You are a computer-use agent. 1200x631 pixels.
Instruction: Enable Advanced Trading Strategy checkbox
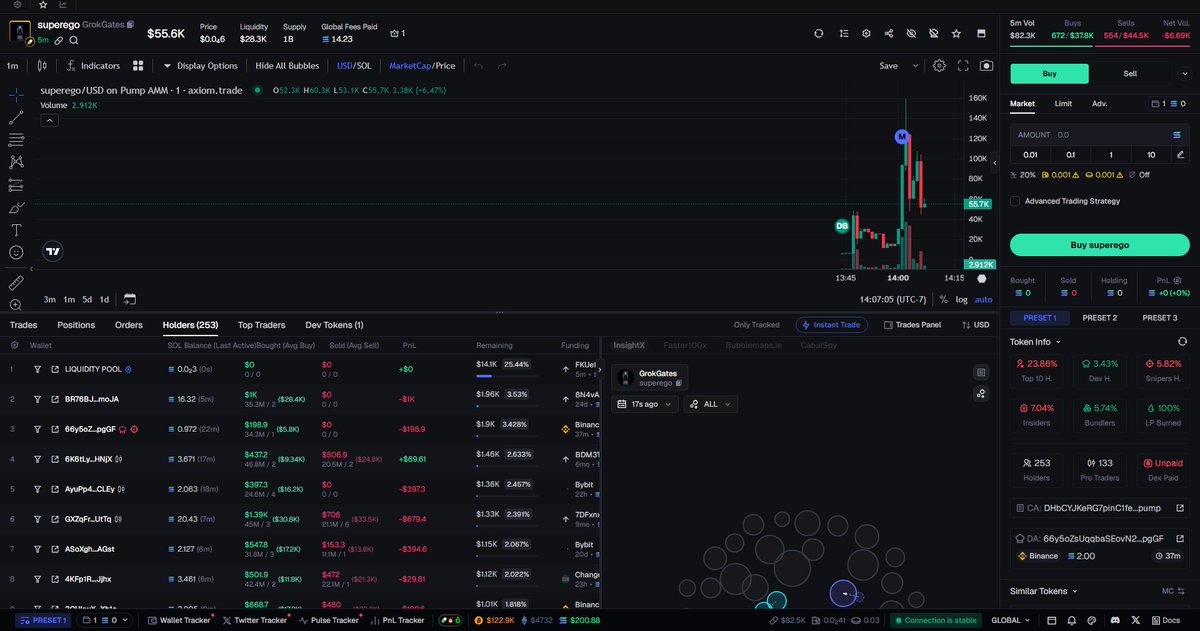pos(1015,201)
